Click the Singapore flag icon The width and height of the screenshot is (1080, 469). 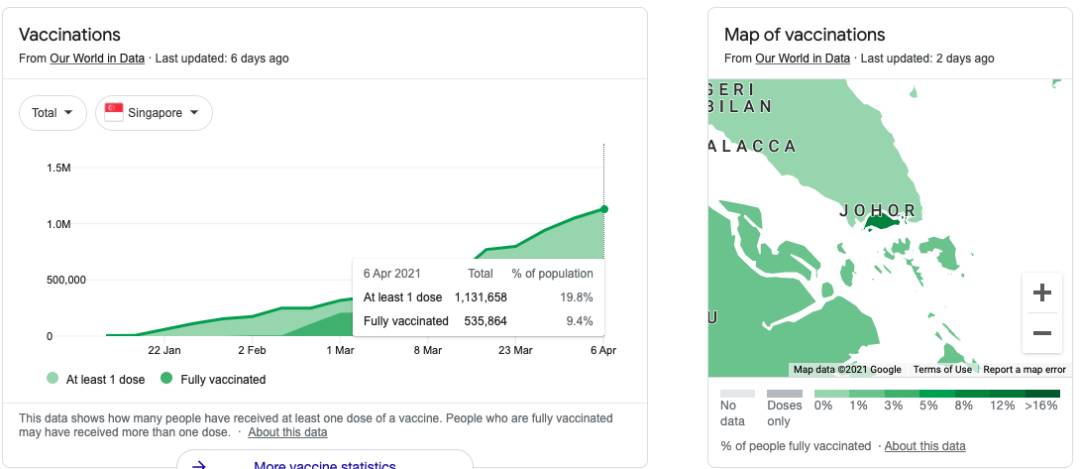click(113, 113)
